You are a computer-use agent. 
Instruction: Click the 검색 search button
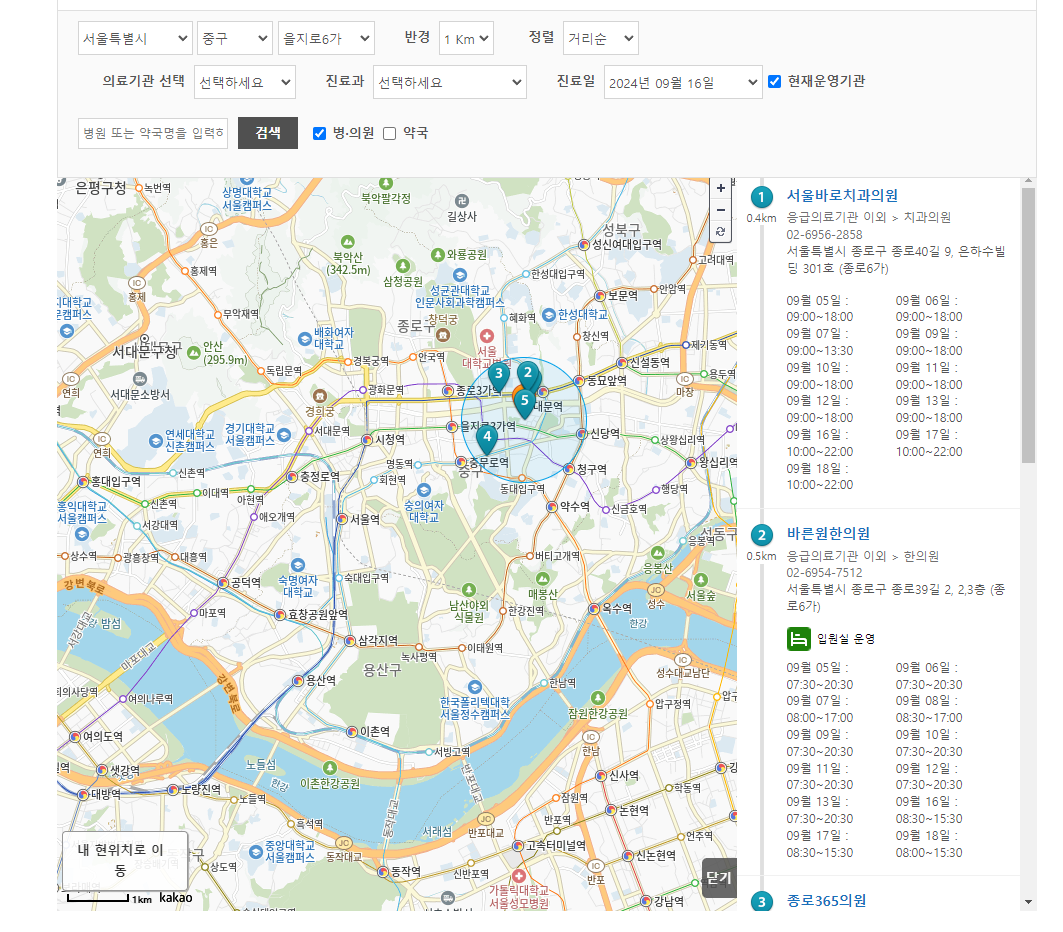[x=268, y=133]
